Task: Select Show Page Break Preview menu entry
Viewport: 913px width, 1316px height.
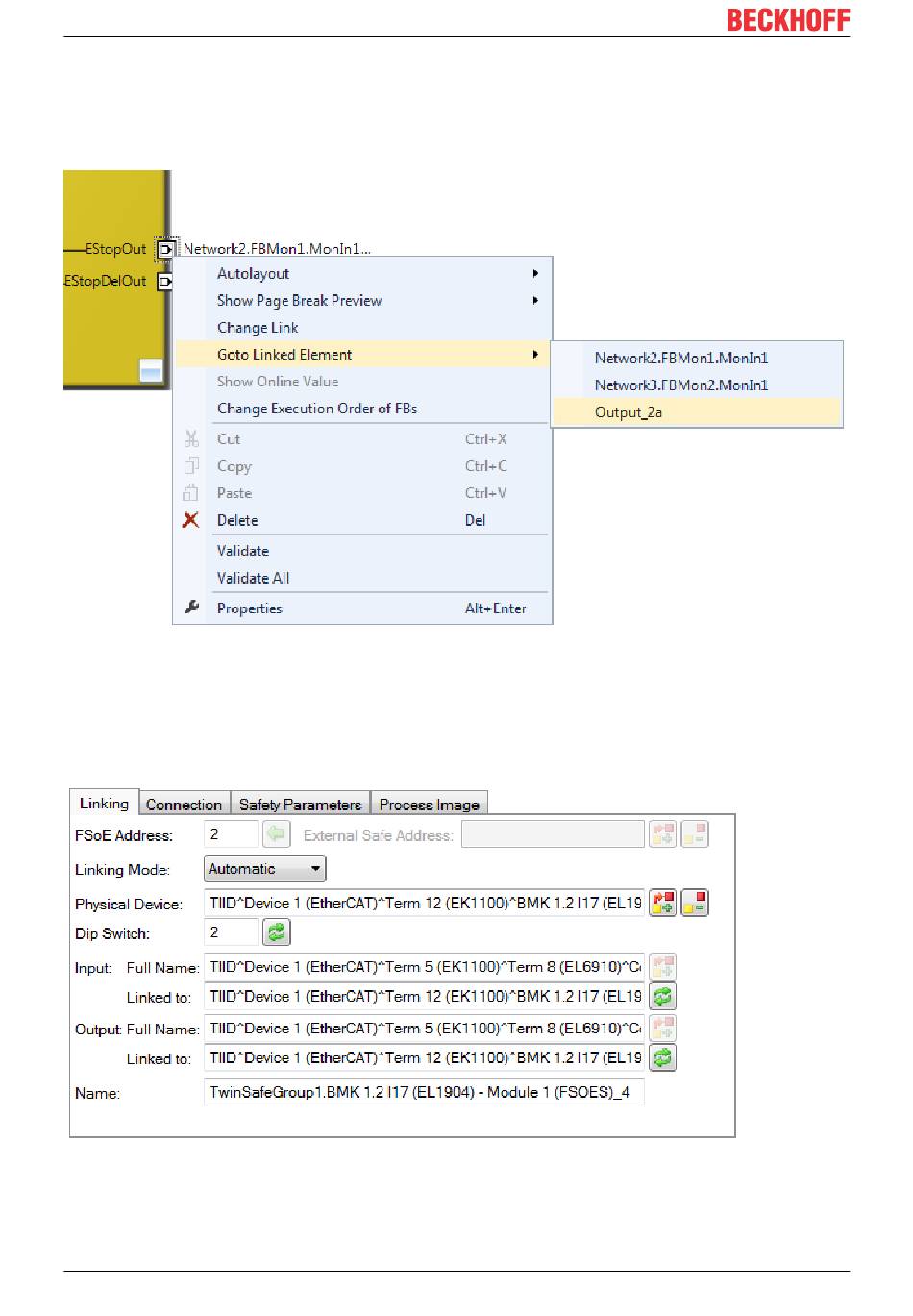Action: tap(363, 301)
